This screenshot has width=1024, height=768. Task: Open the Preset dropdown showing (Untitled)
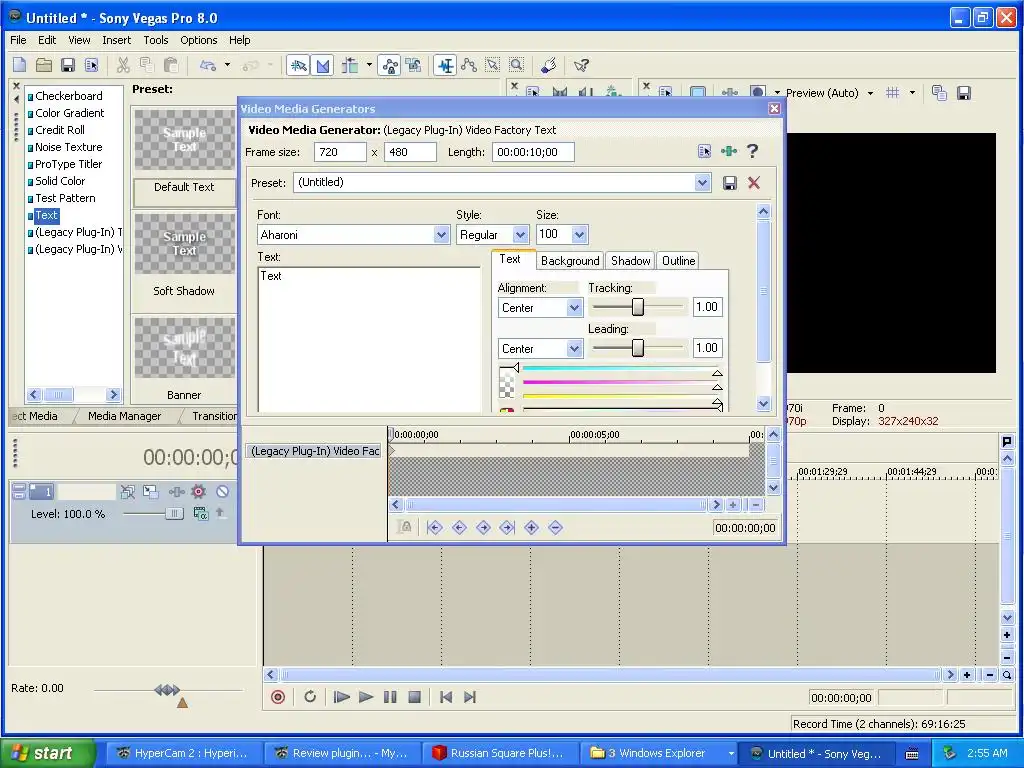click(703, 182)
